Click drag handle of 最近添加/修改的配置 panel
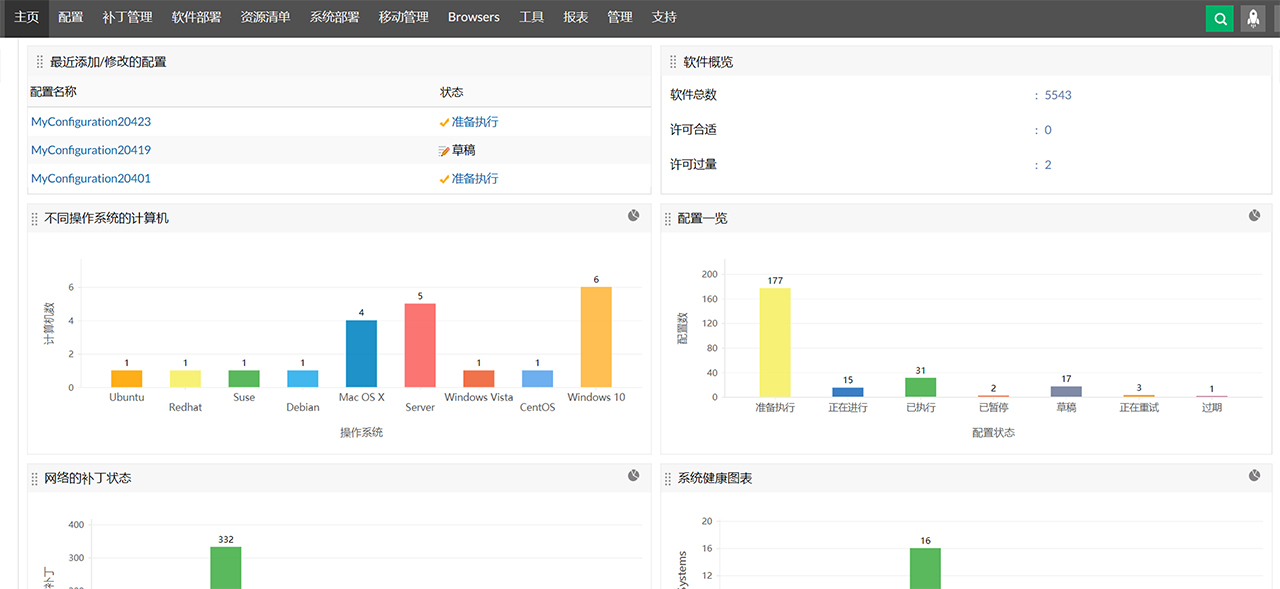Viewport: 1280px width, 589px height. click(40, 62)
